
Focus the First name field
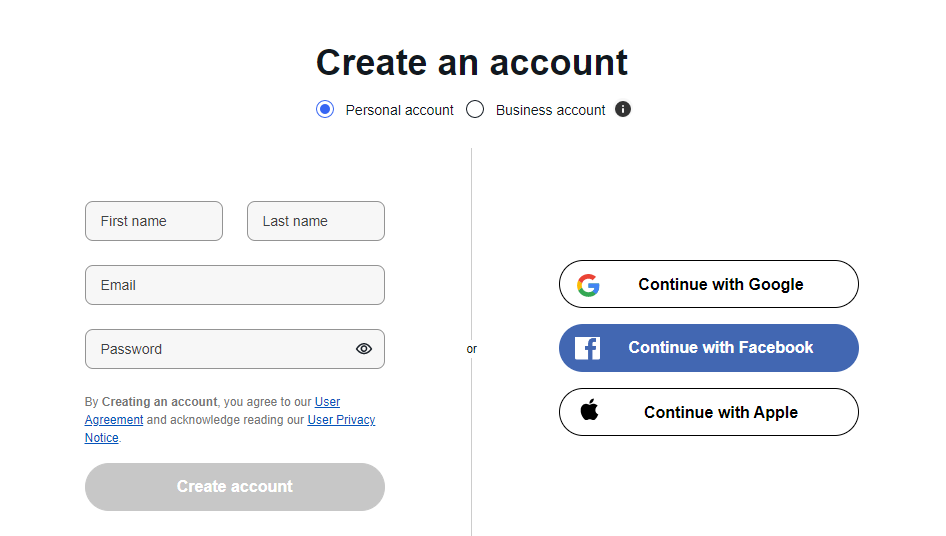154,221
